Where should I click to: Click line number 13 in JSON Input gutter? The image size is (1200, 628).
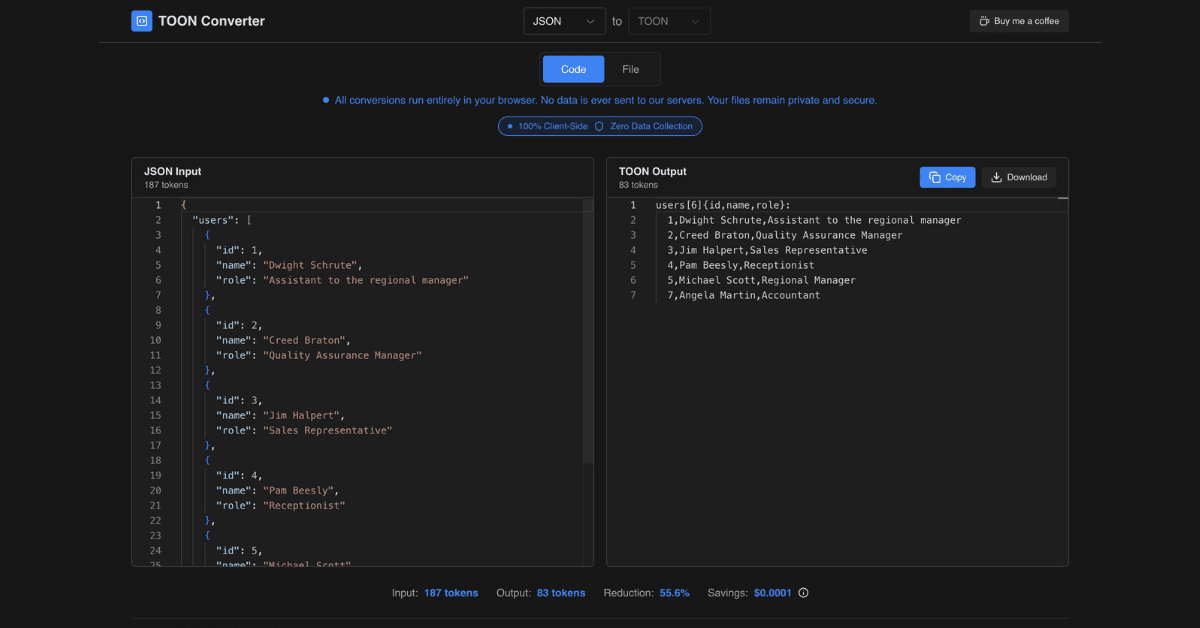155,385
